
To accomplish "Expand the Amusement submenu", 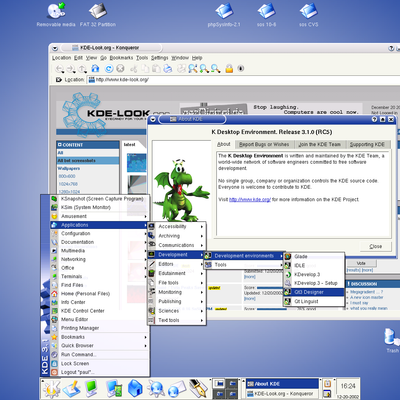I will (99, 216).
